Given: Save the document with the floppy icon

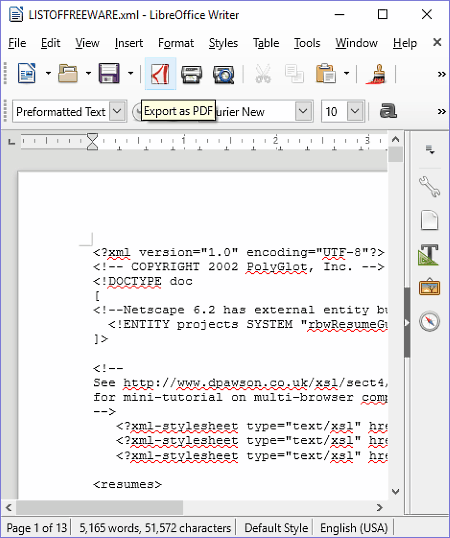Looking at the screenshot, I should (x=109, y=73).
